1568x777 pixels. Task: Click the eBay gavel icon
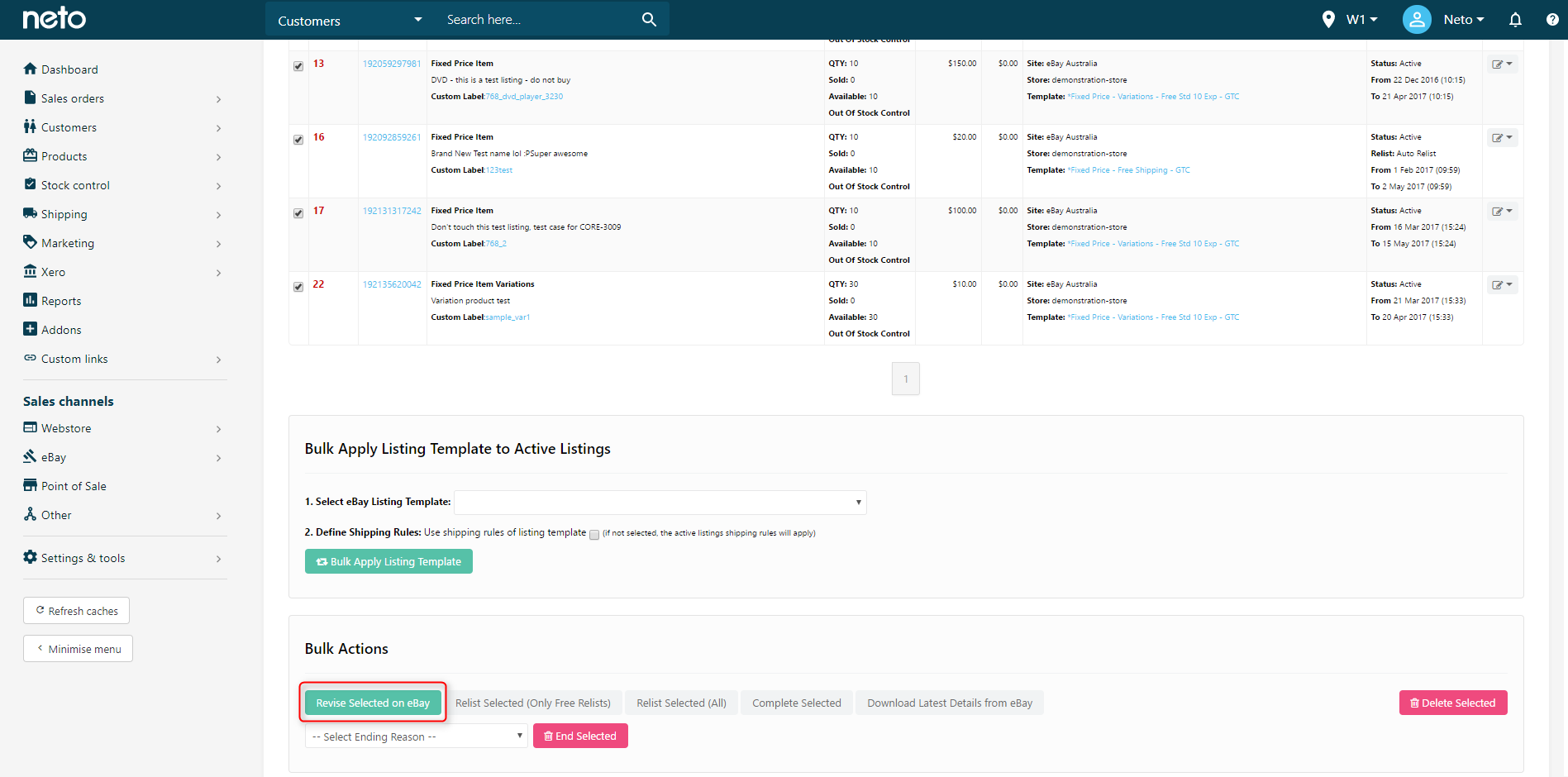(x=30, y=456)
